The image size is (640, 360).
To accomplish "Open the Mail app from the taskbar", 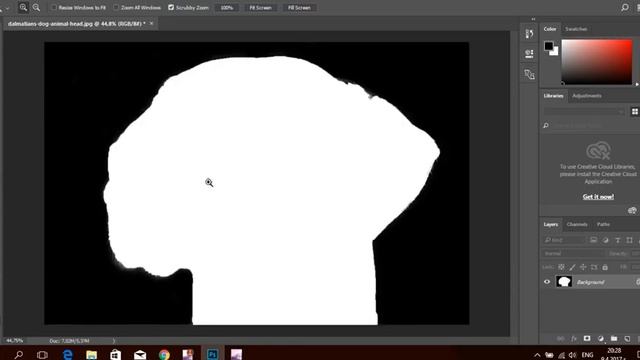I will 140,354.
